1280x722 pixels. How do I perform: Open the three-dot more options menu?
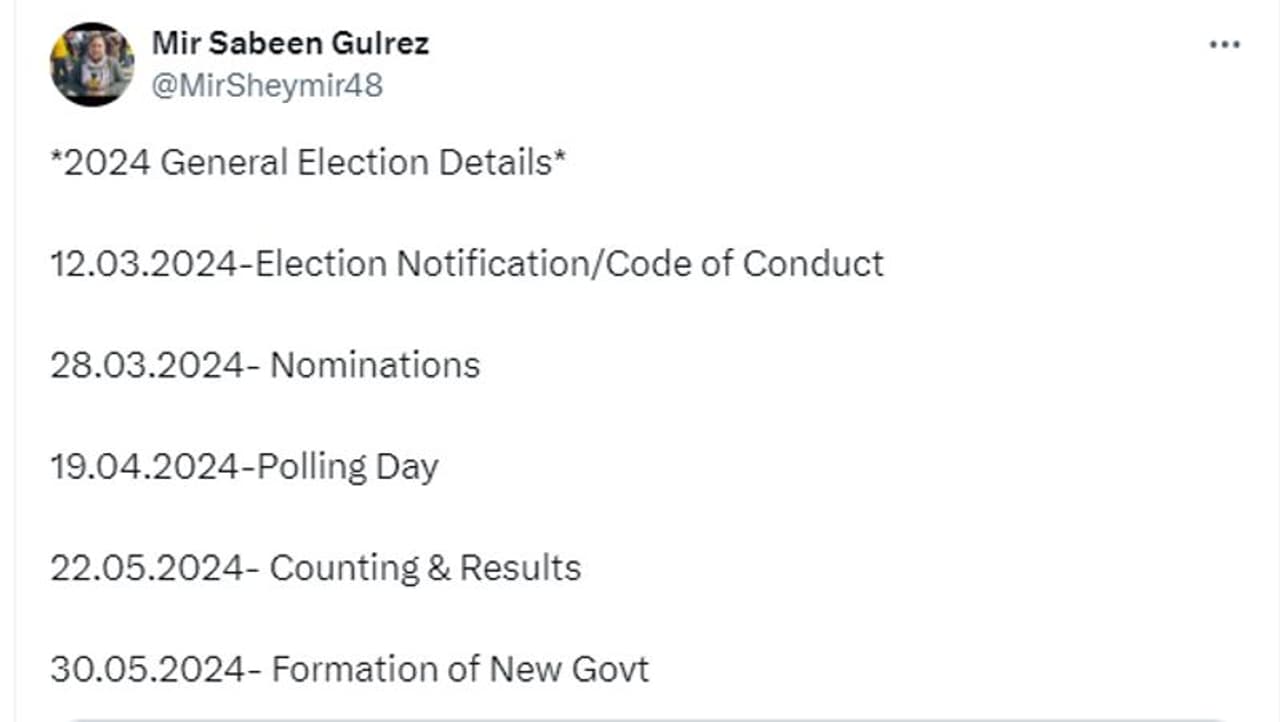point(1224,46)
